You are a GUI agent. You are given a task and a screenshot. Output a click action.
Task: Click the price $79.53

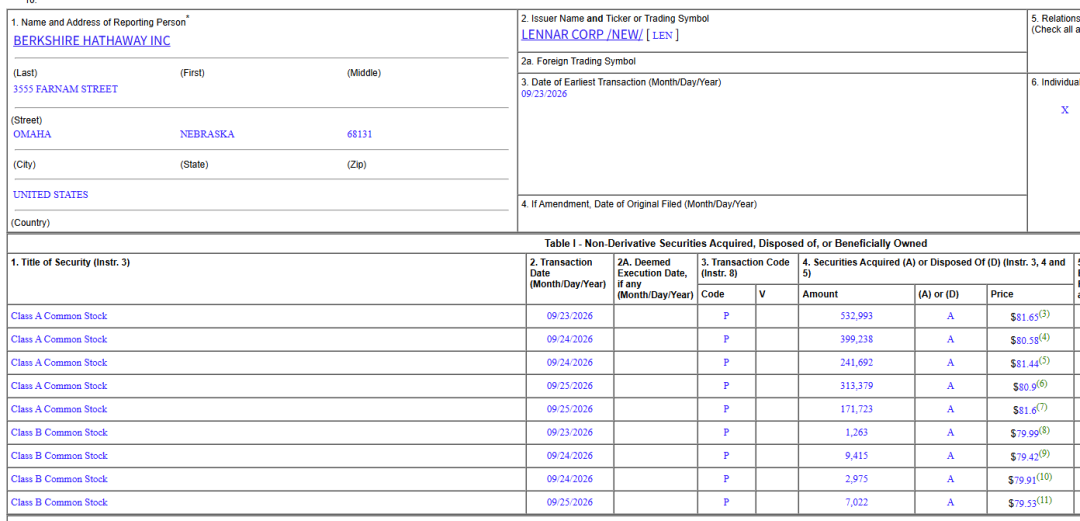pos(1024,504)
